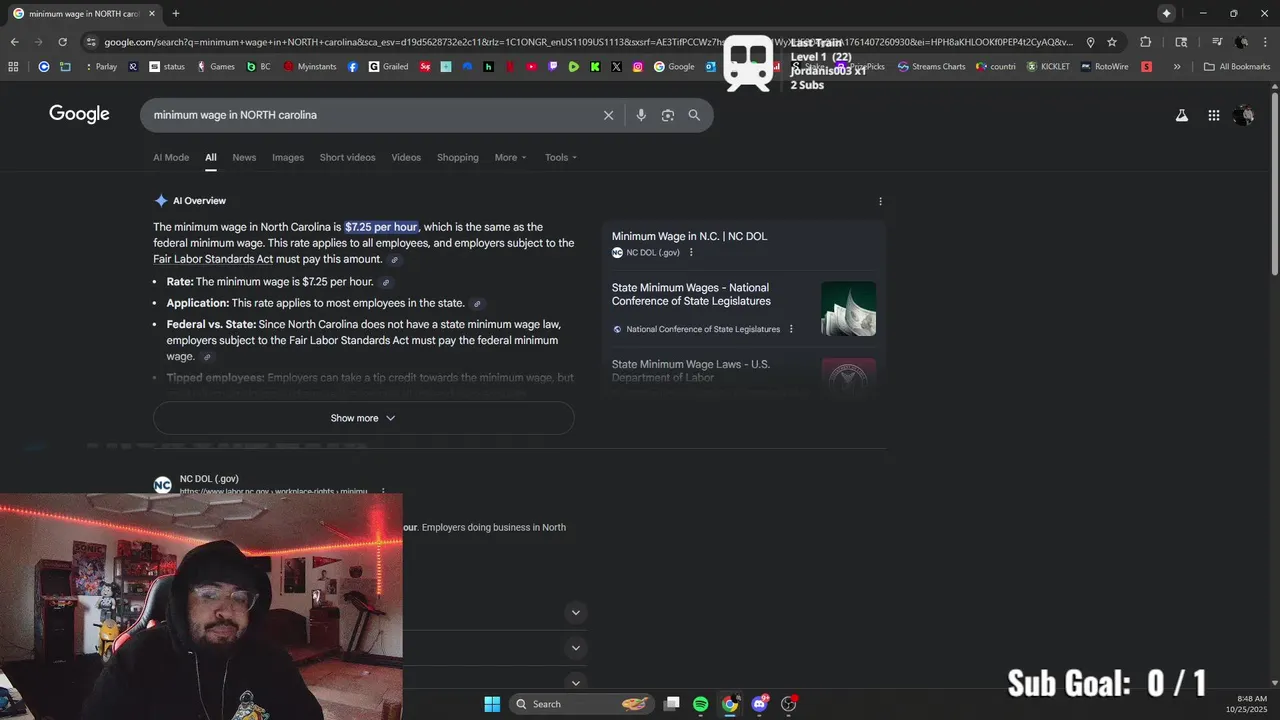Start voice search with the microphone

pos(641,115)
